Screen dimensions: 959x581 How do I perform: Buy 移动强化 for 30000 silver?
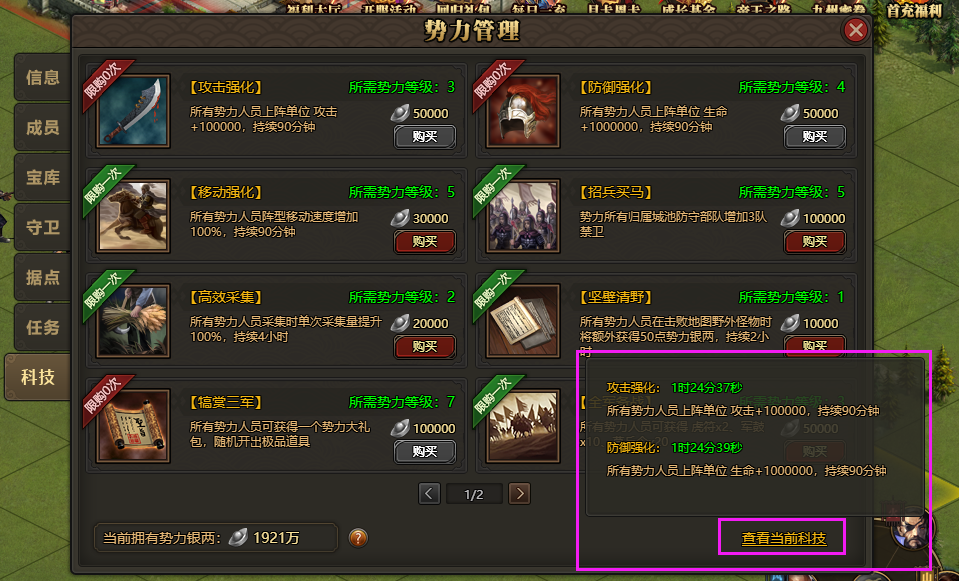[424, 242]
